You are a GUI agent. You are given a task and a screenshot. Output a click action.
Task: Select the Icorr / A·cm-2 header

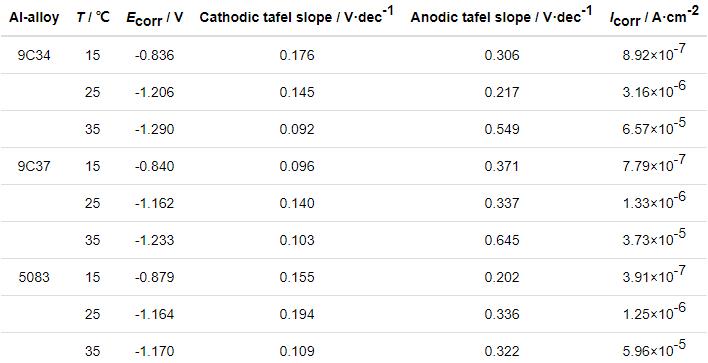pyautogui.click(x=654, y=18)
